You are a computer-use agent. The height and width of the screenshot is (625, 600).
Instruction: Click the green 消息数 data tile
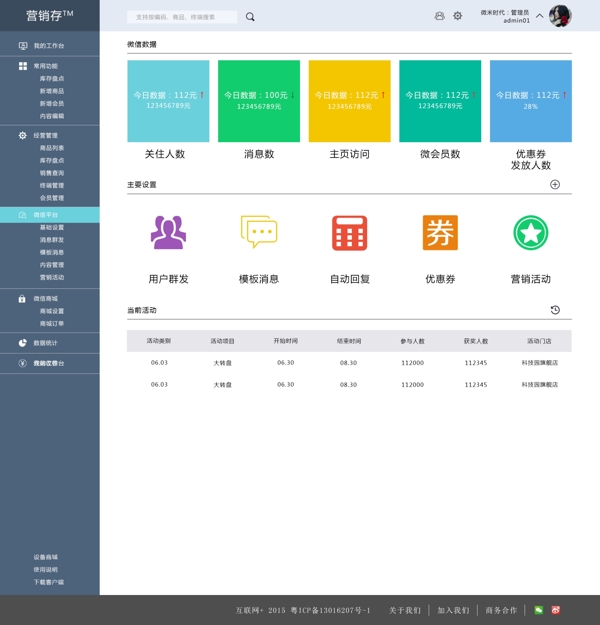tap(259, 101)
